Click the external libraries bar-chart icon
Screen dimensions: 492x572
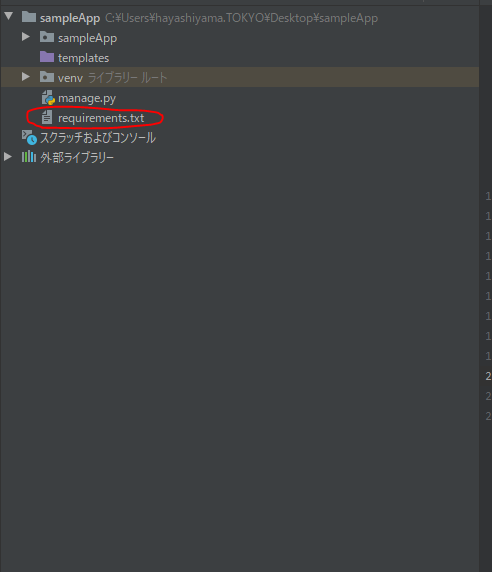coord(29,157)
